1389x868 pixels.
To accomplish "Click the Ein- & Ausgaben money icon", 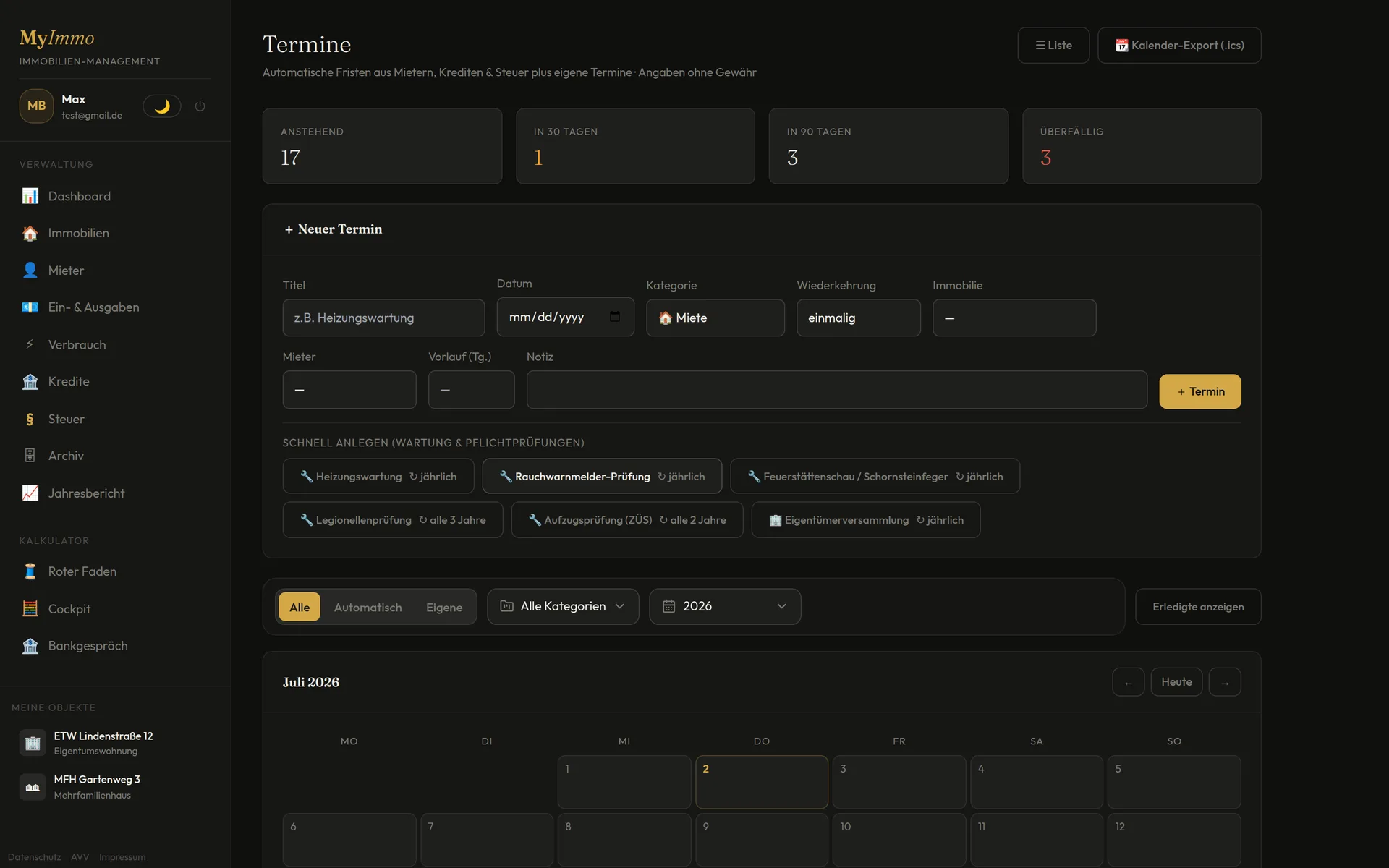I will [30, 307].
